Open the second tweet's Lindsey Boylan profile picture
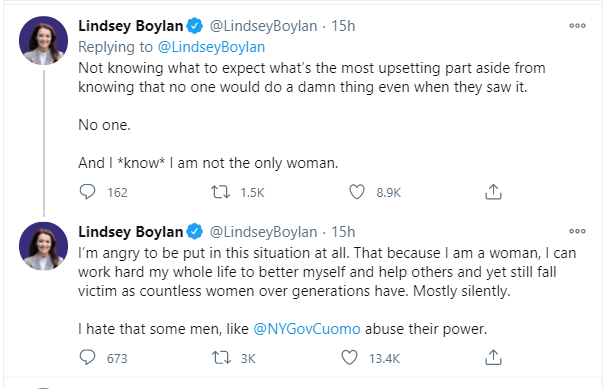 coord(43,246)
